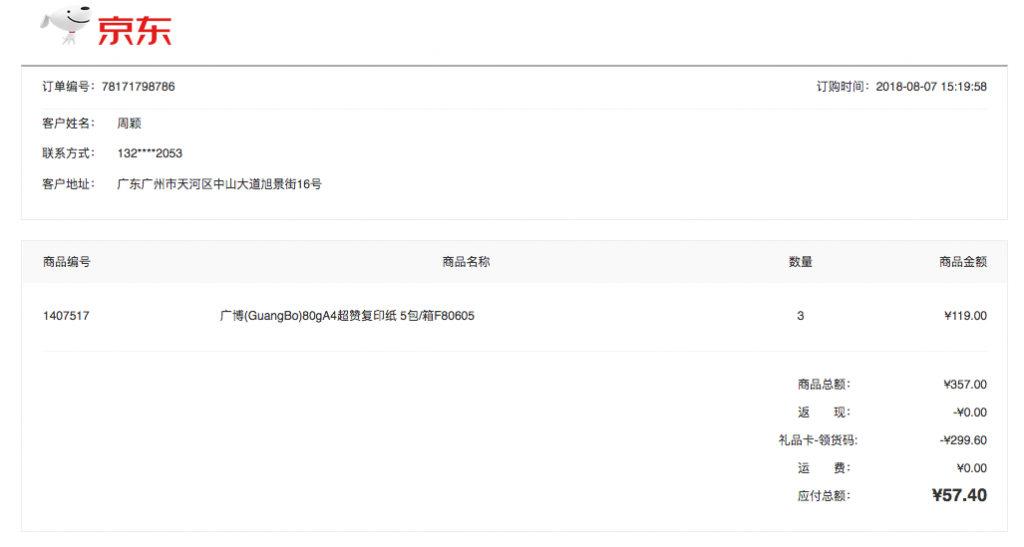Click the quantity value 3
The width and height of the screenshot is (1024, 547).
tap(800, 316)
